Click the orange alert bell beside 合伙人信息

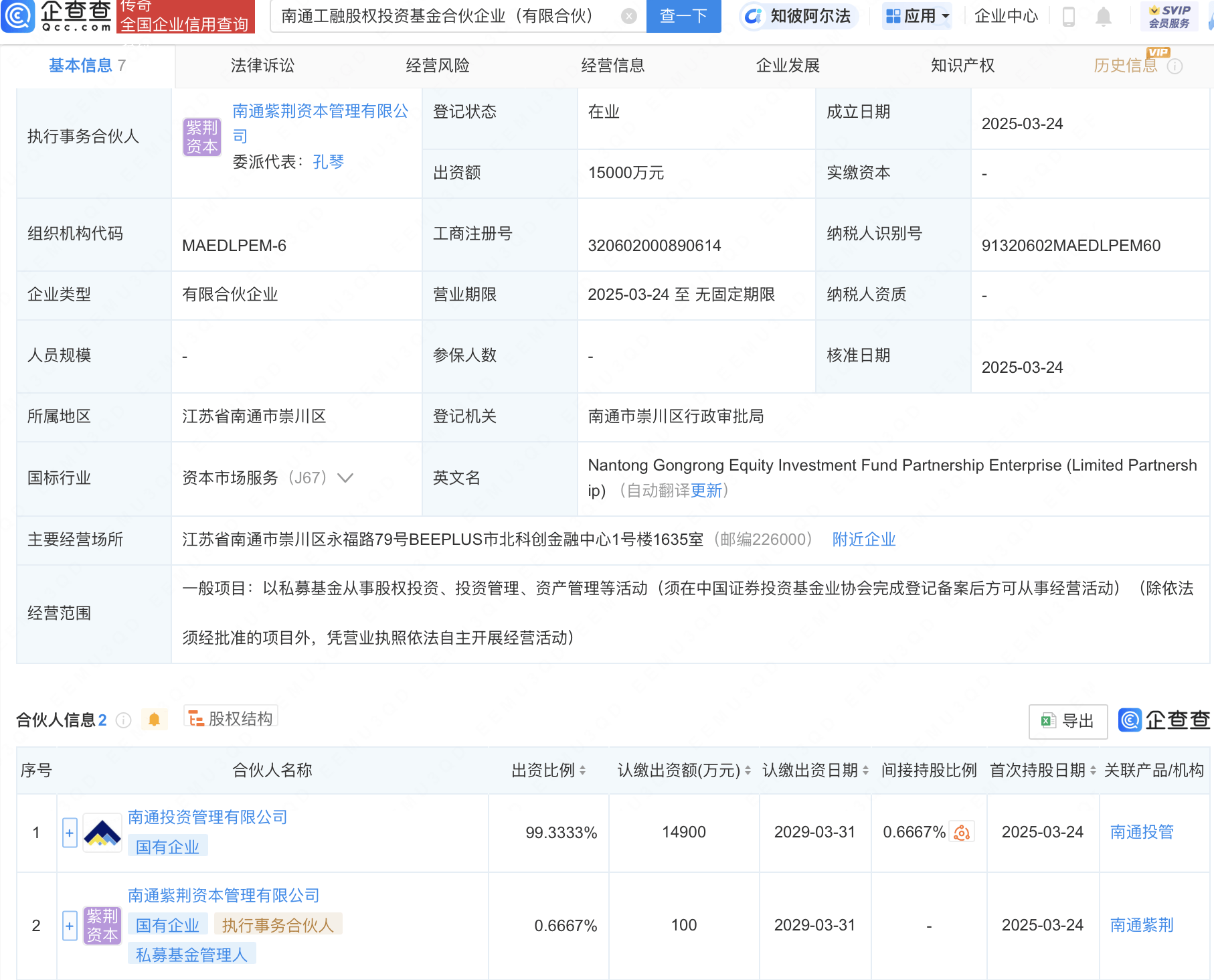155,720
